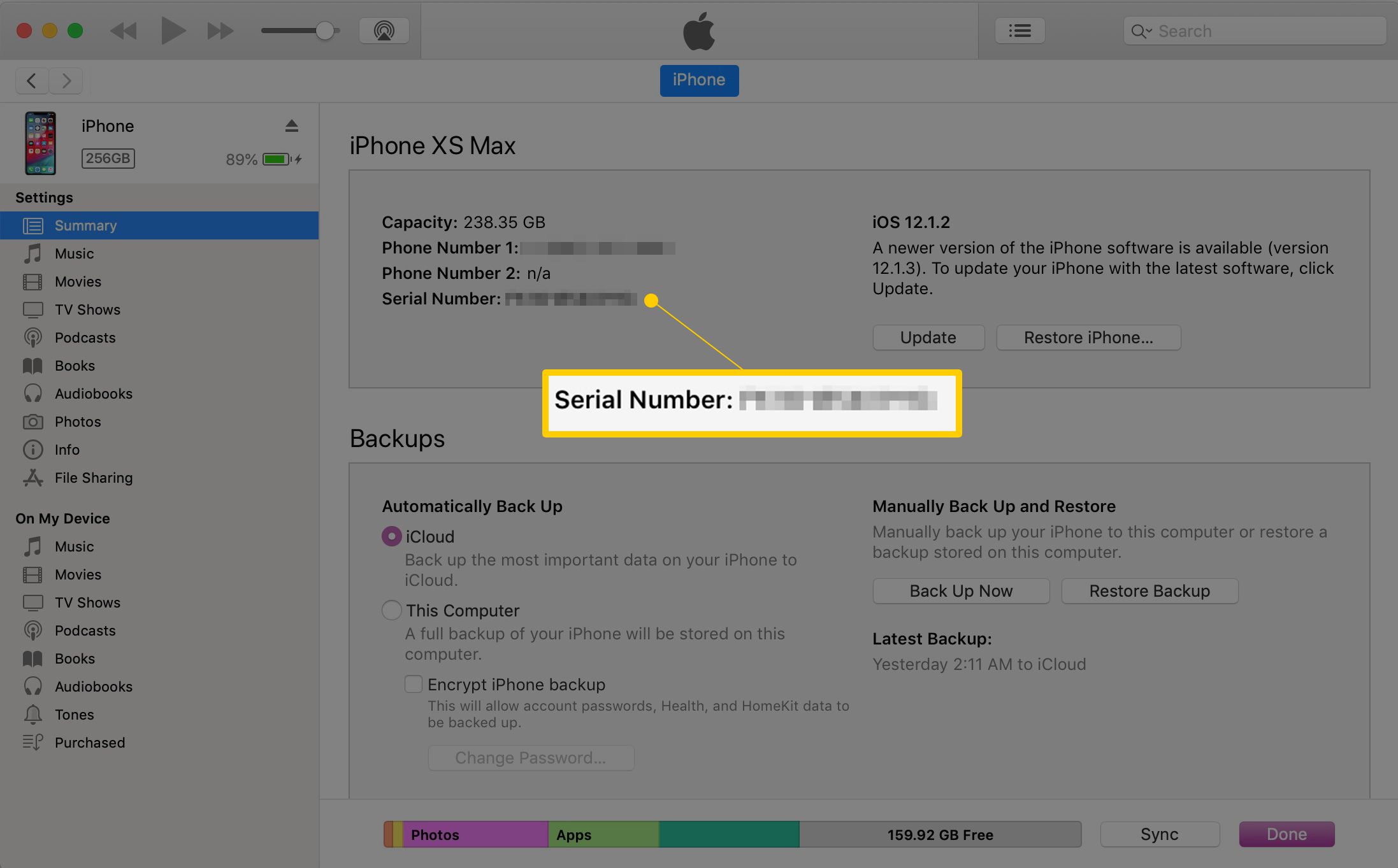Viewport: 1398px width, 868px height.
Task: Open Podcasts under Settings
Action: pyautogui.click(x=159, y=338)
